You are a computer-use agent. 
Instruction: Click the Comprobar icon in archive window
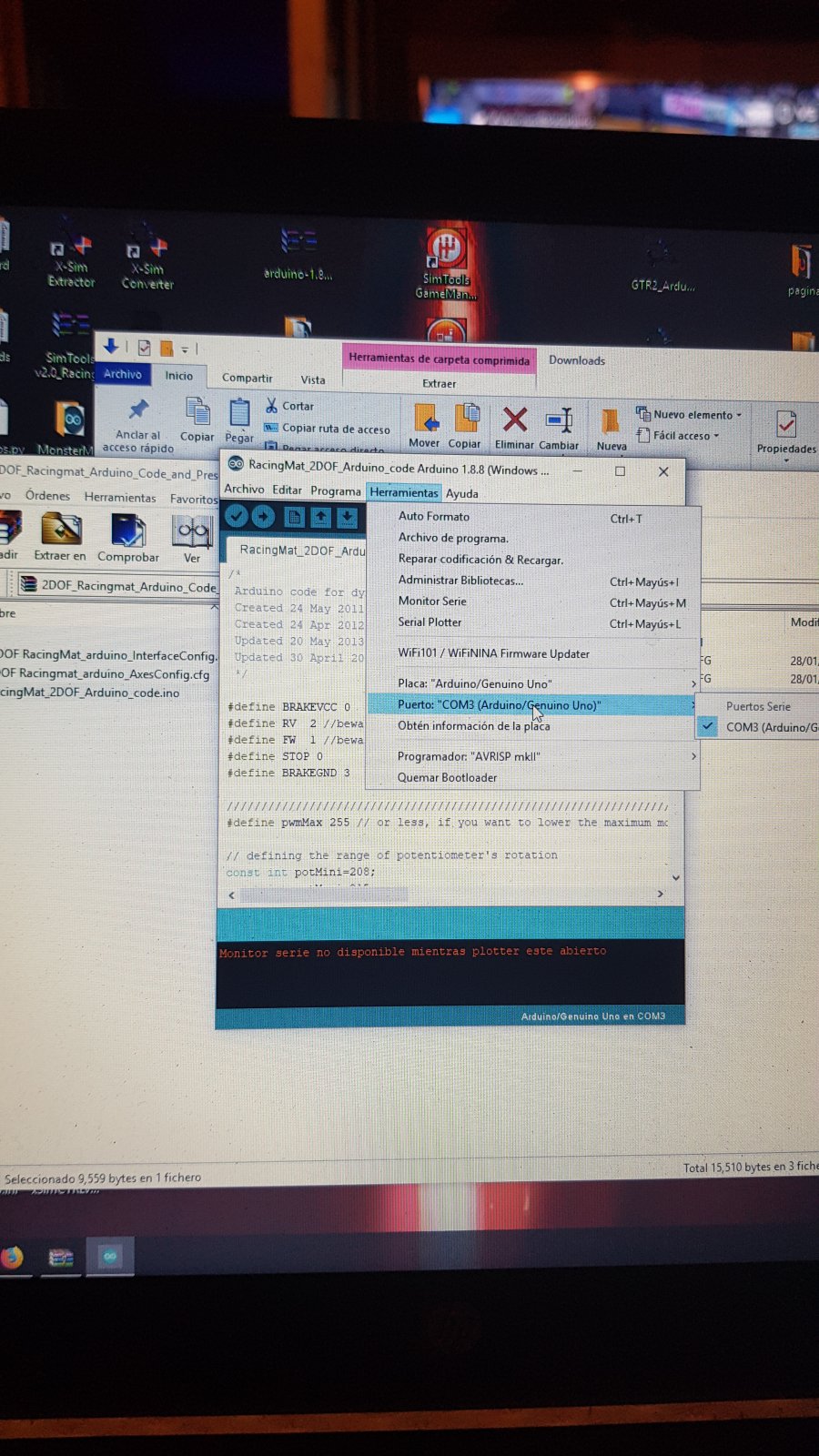pos(128,530)
